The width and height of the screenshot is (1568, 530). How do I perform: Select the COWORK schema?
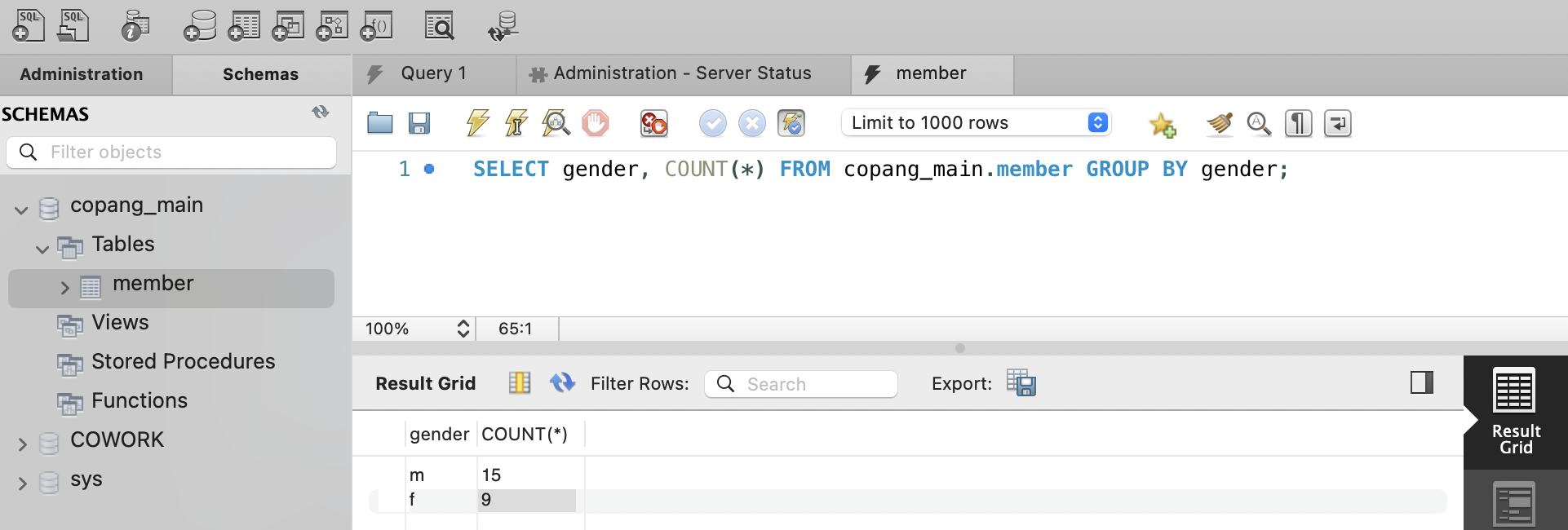pos(117,440)
